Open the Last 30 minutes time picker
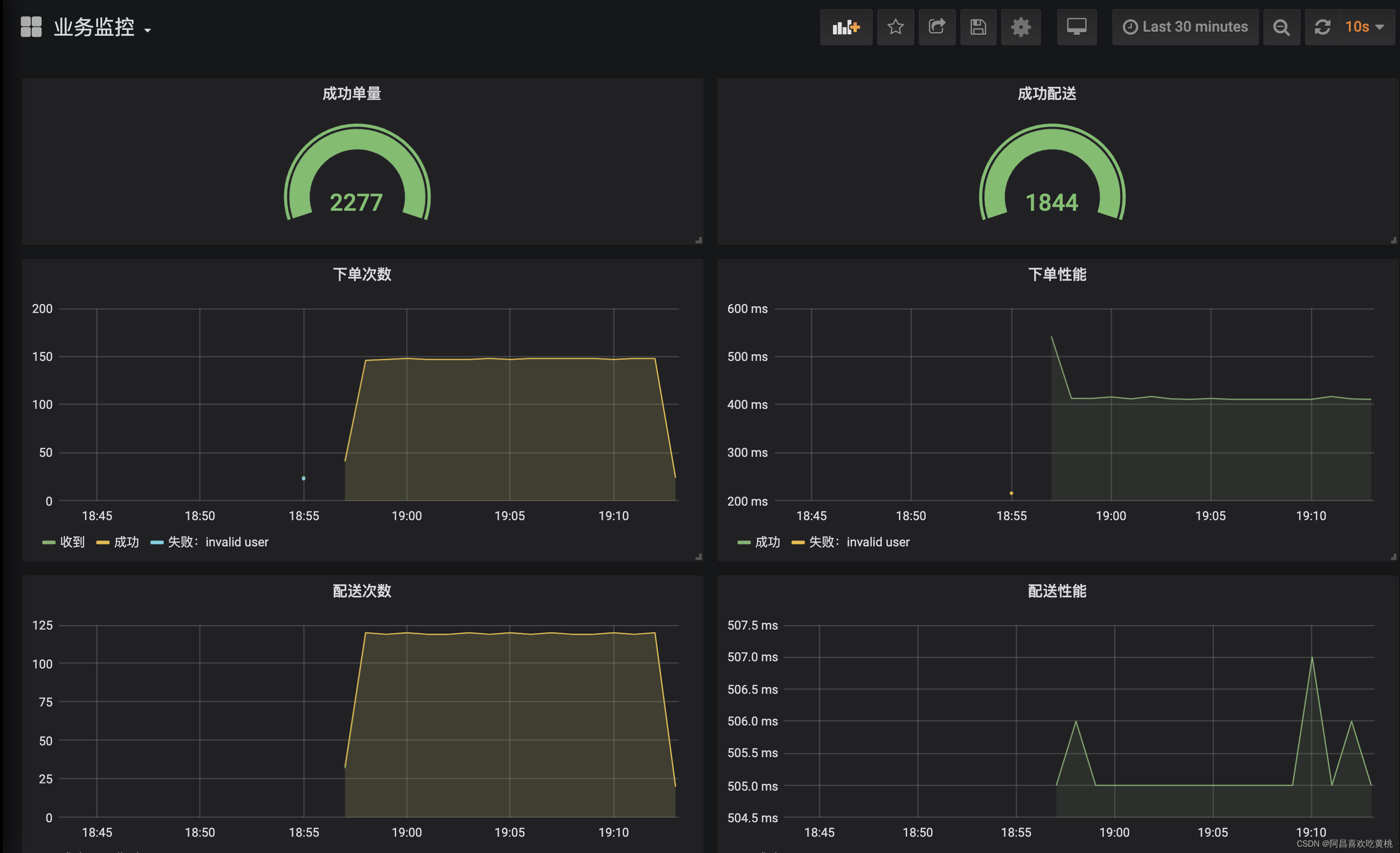Image resolution: width=1400 pixels, height=853 pixels. (1185, 27)
